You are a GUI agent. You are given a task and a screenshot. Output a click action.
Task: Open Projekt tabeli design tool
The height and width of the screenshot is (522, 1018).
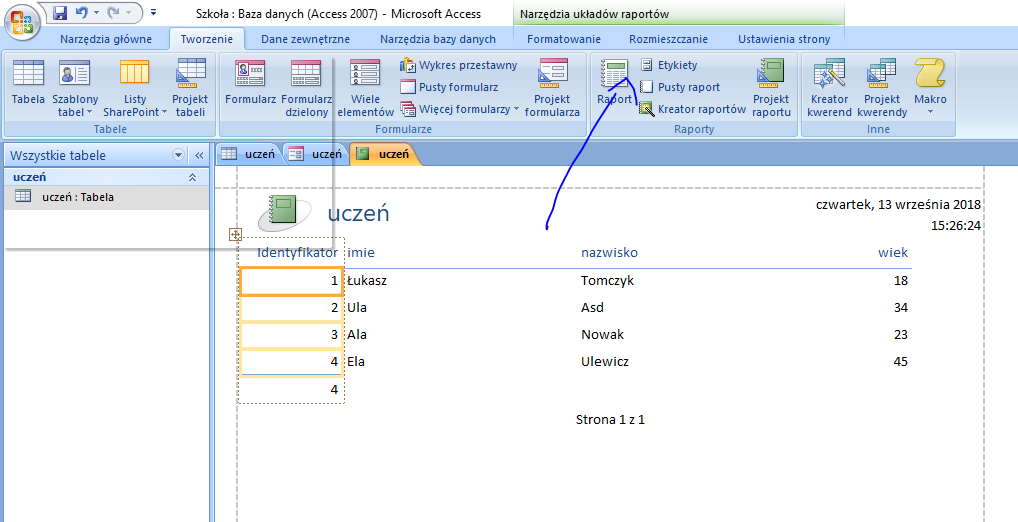click(x=190, y=86)
